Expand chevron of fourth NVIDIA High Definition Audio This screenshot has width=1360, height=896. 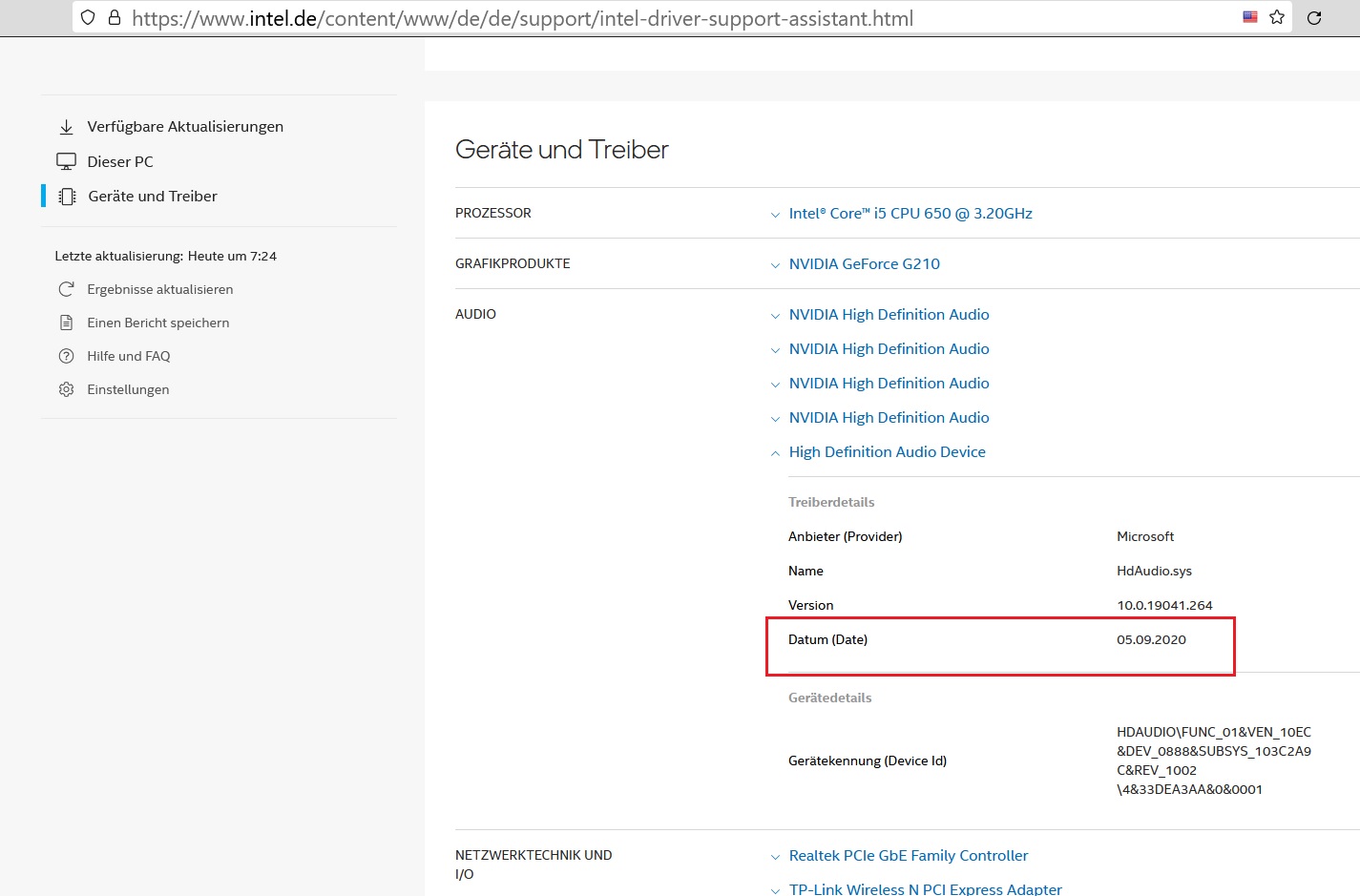point(775,419)
